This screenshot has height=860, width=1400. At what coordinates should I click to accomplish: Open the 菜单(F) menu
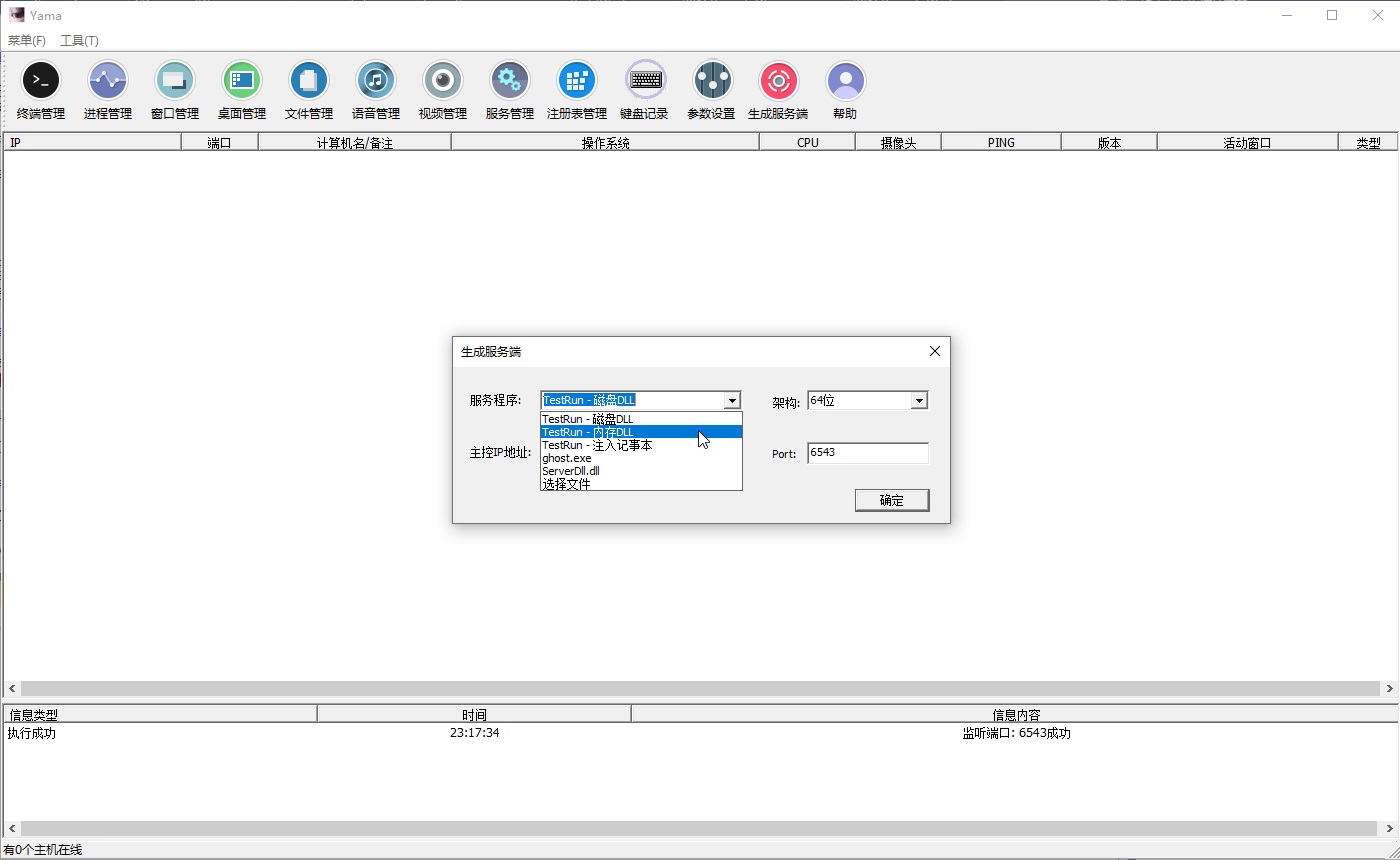[x=25, y=40]
